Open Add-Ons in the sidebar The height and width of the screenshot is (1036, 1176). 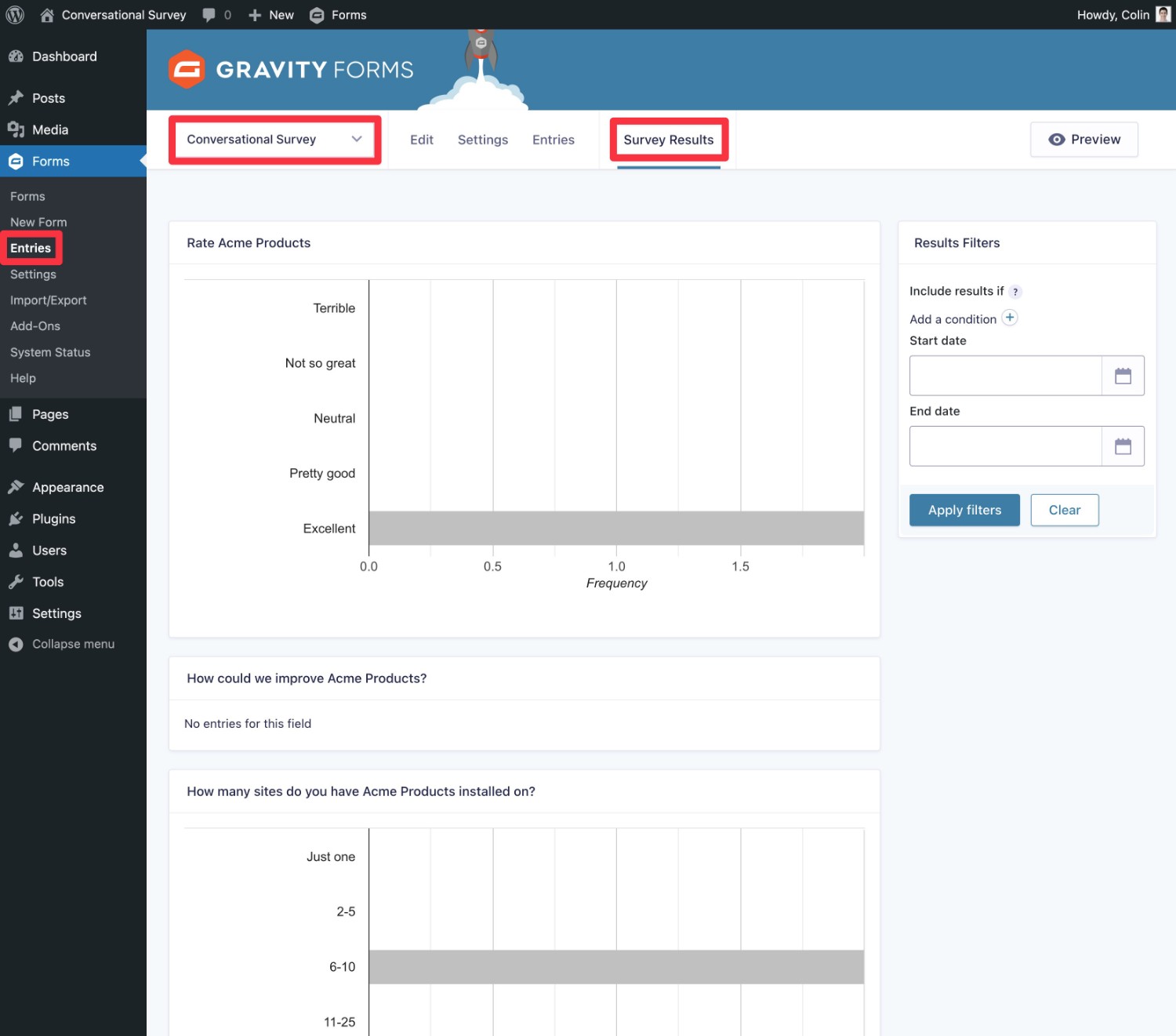click(35, 326)
